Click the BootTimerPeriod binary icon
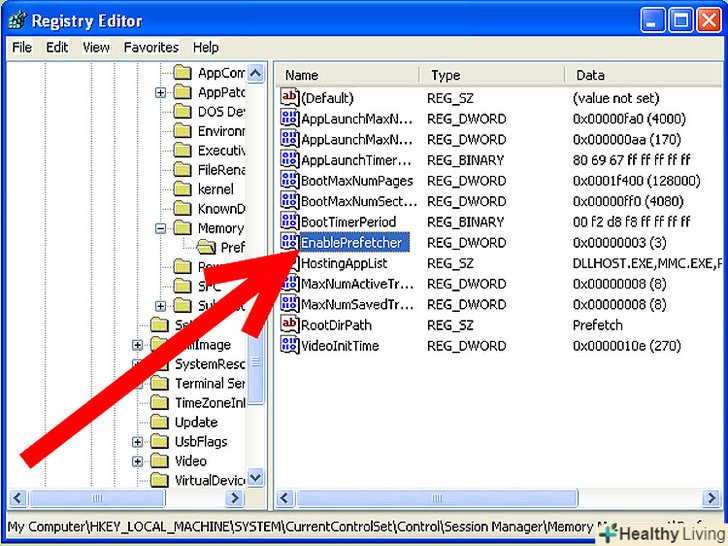The height and width of the screenshot is (546, 728). pyautogui.click(x=289, y=221)
